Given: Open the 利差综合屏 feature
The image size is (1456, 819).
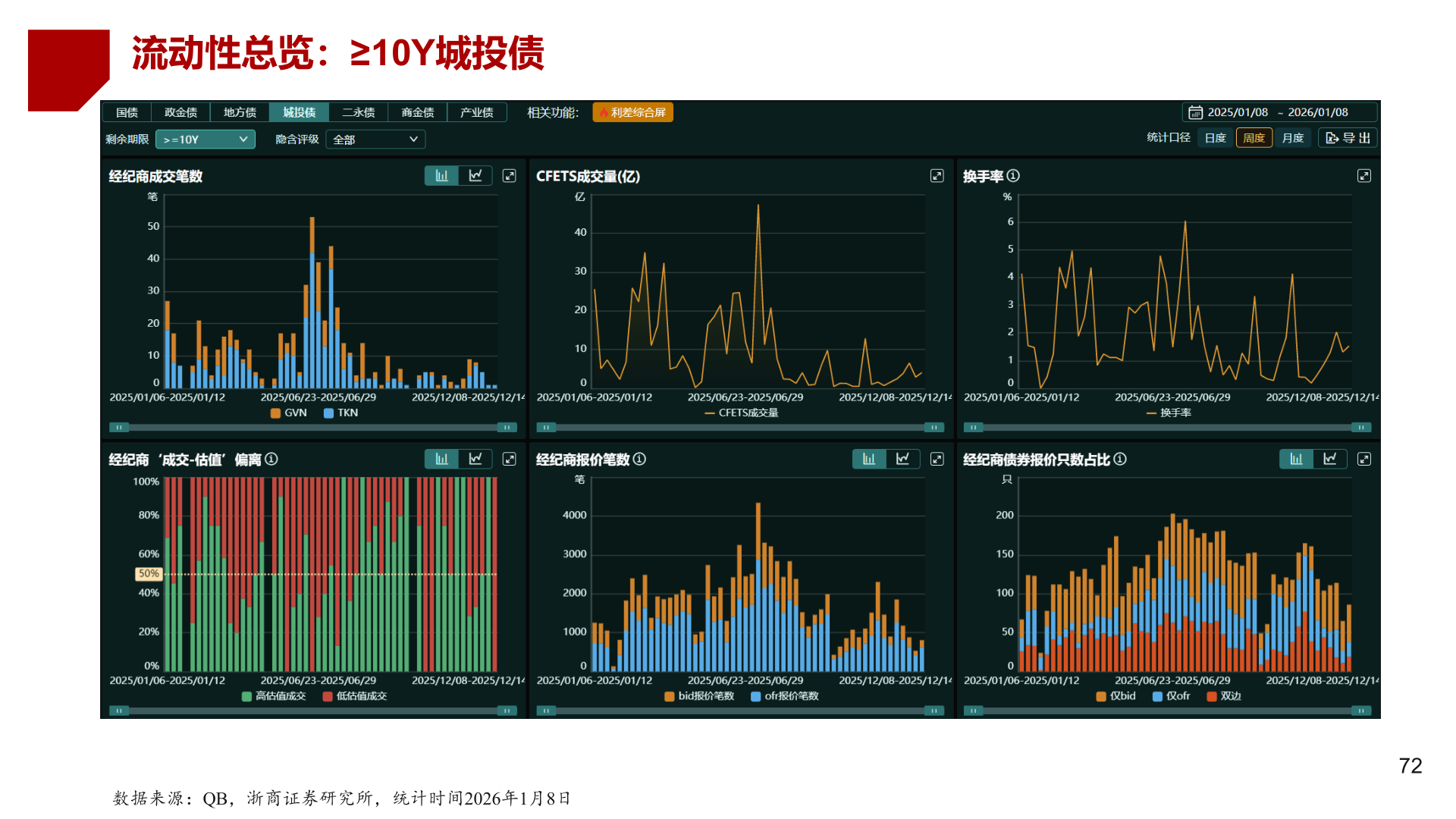Looking at the screenshot, I should point(633,111).
